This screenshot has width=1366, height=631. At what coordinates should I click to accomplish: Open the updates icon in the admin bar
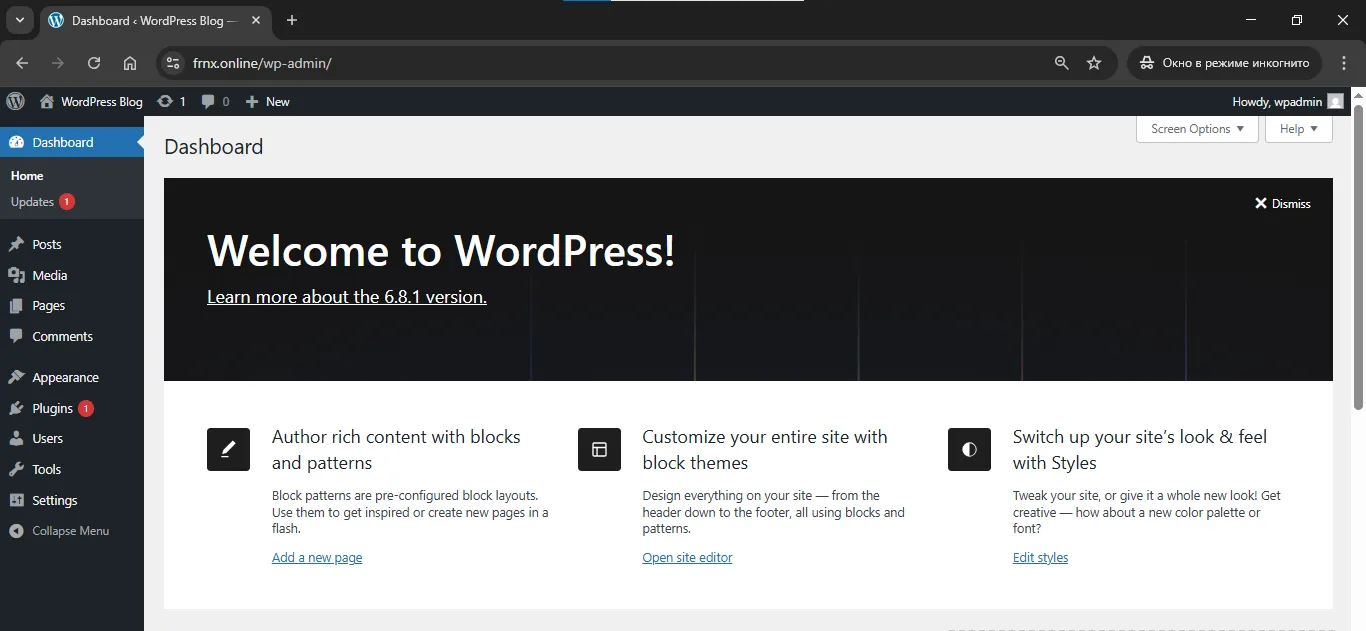click(165, 101)
